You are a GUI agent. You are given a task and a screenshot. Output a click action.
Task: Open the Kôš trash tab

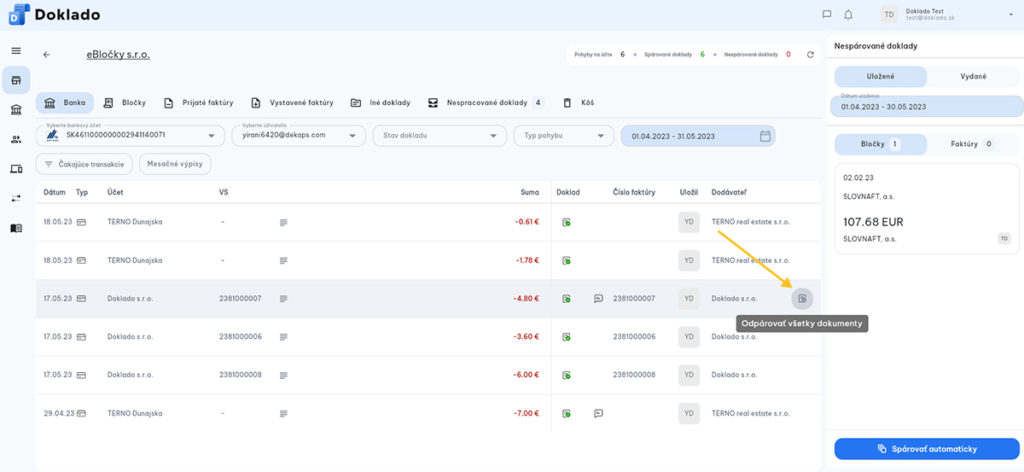[x=578, y=102]
